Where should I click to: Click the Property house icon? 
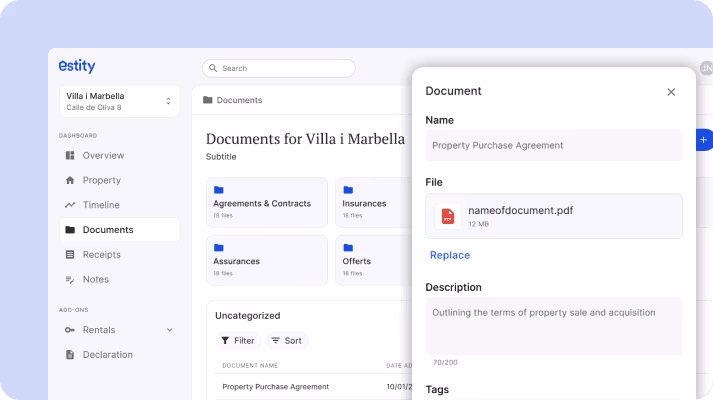pyautogui.click(x=70, y=180)
